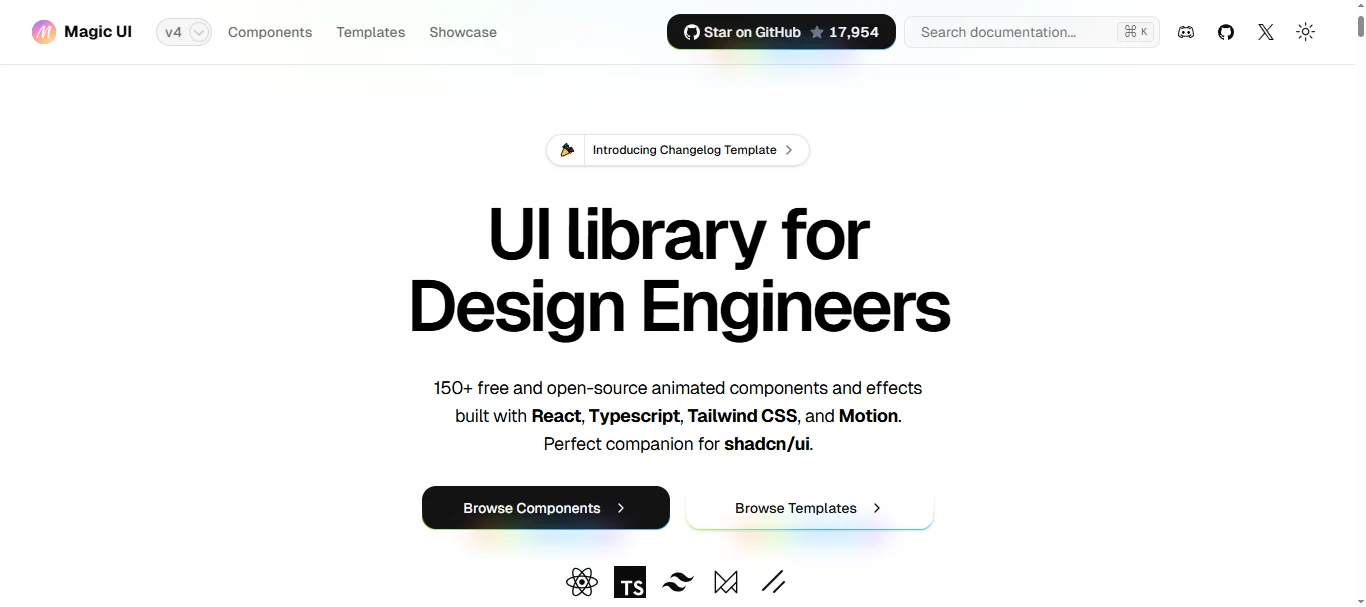Click the Magic UI logo
The width and height of the screenshot is (1366, 607).
click(82, 31)
